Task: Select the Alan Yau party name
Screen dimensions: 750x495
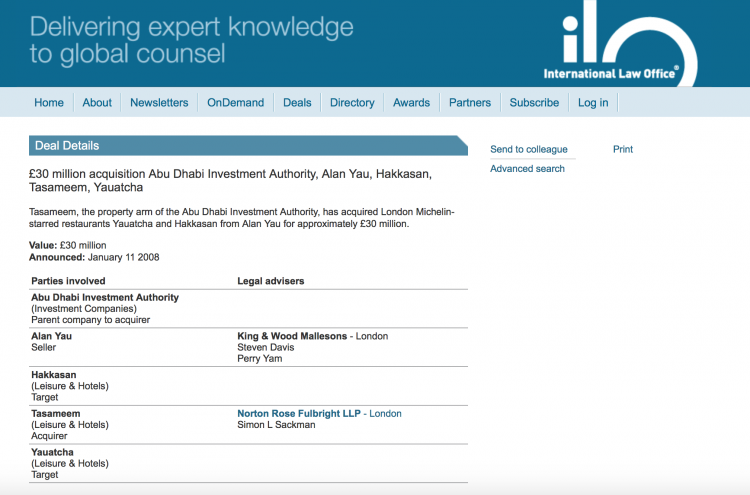Action: click(51, 336)
